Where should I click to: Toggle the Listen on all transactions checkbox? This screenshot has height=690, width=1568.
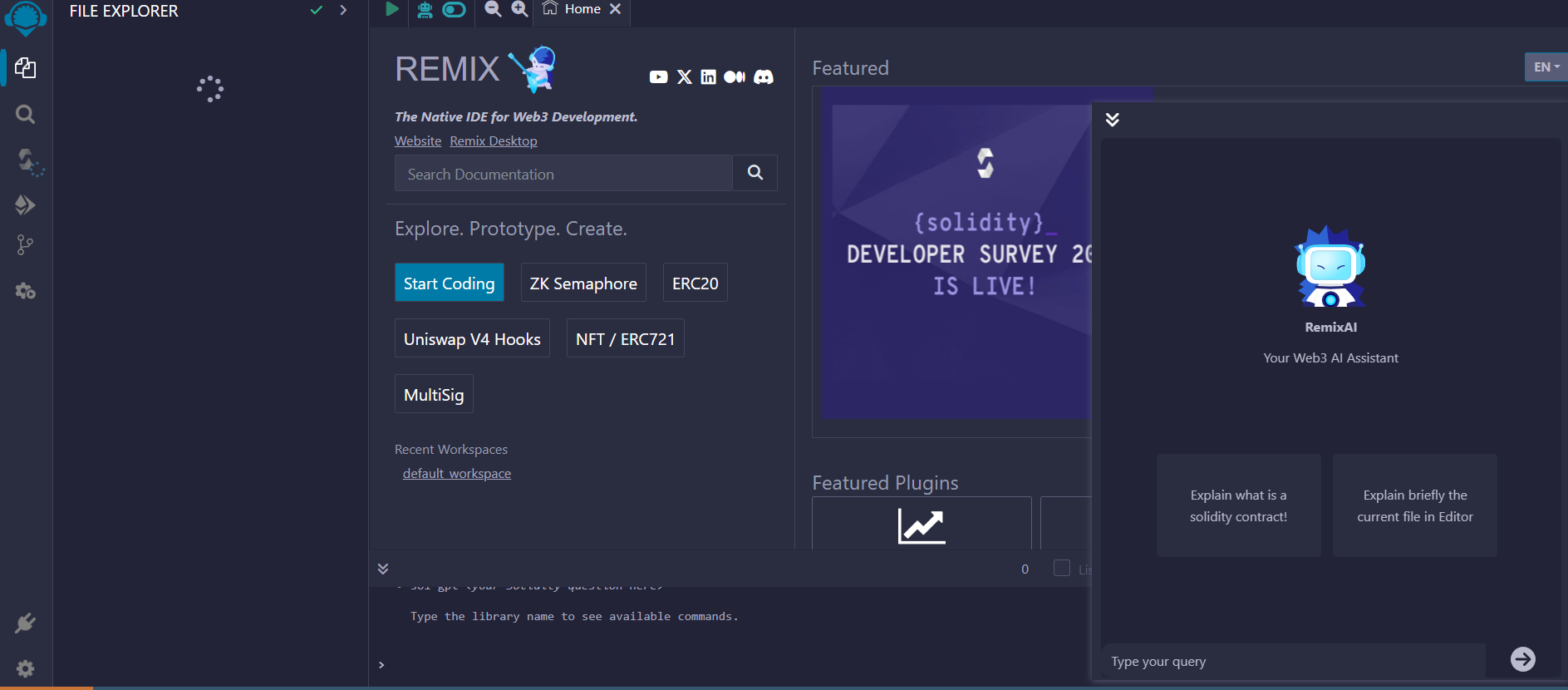coord(1062,568)
